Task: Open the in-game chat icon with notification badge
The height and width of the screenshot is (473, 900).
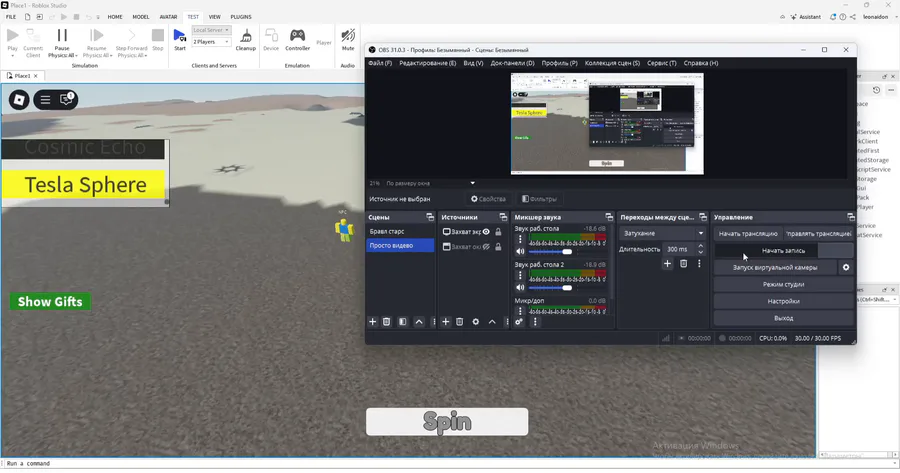Action: click(67, 99)
